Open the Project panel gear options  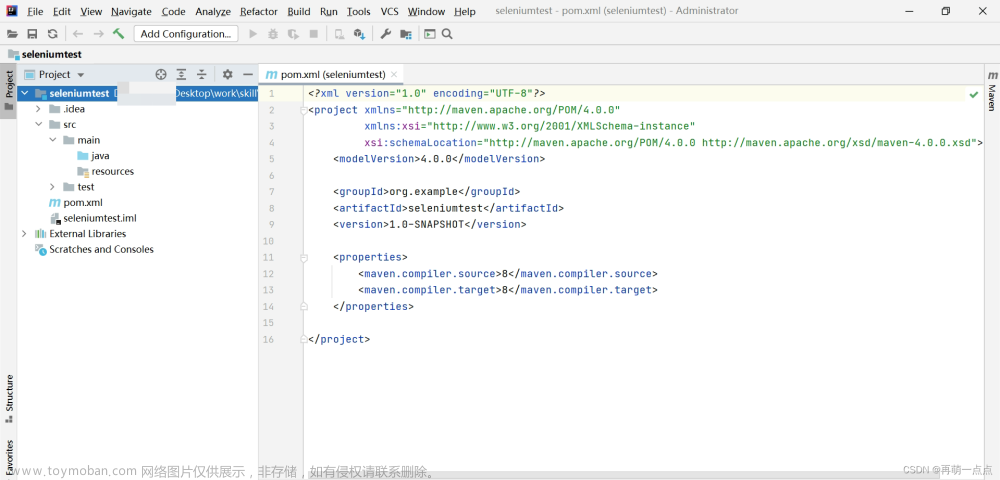pos(227,74)
